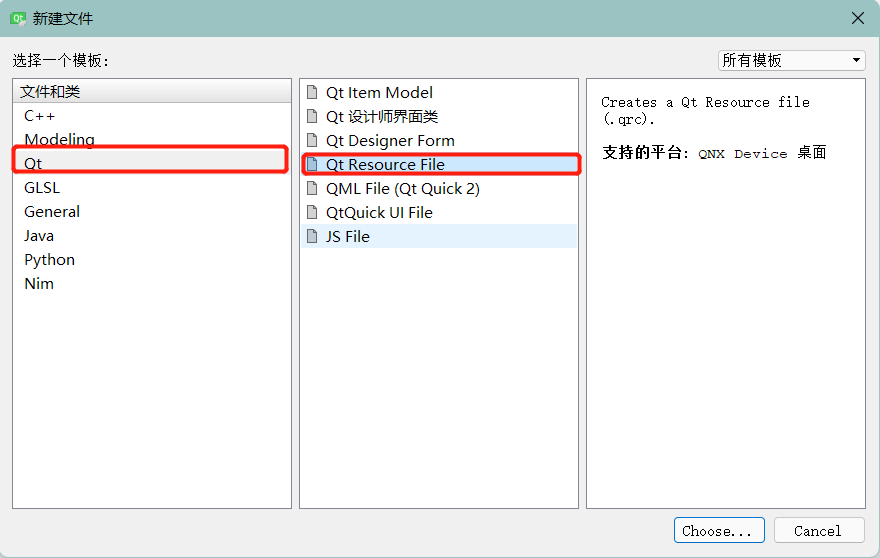Image resolution: width=880 pixels, height=558 pixels.
Task: Select QML File (Qt Quick 2) template
Action: pyautogui.click(x=439, y=189)
